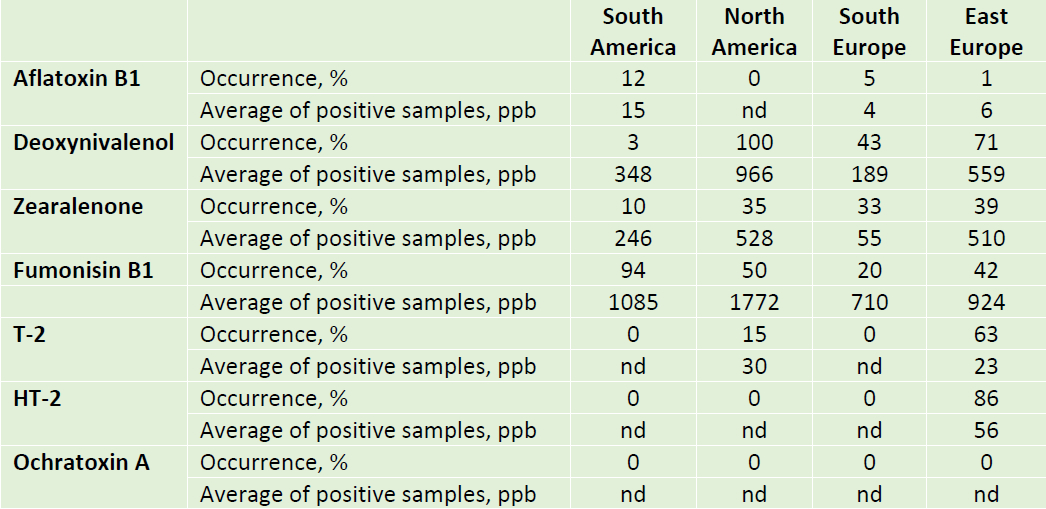
Task: Select Fumonisin B1 North America value 1772
Action: coord(753,302)
